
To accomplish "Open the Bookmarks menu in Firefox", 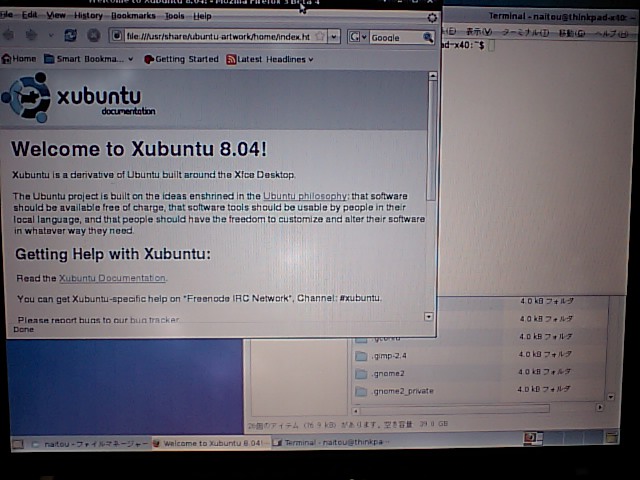I will pos(133,16).
